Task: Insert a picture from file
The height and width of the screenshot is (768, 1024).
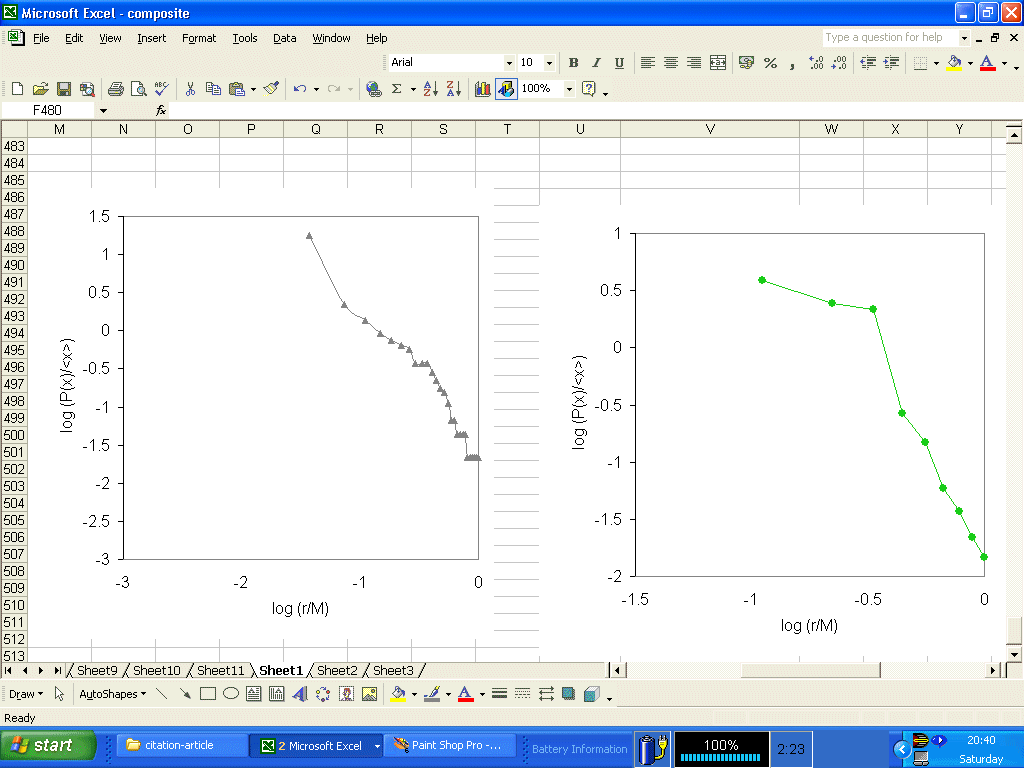Action: pyautogui.click(x=369, y=694)
